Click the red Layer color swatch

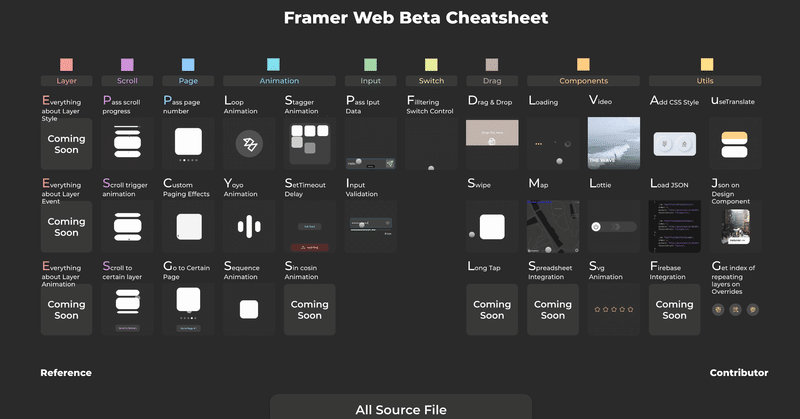tap(66, 65)
